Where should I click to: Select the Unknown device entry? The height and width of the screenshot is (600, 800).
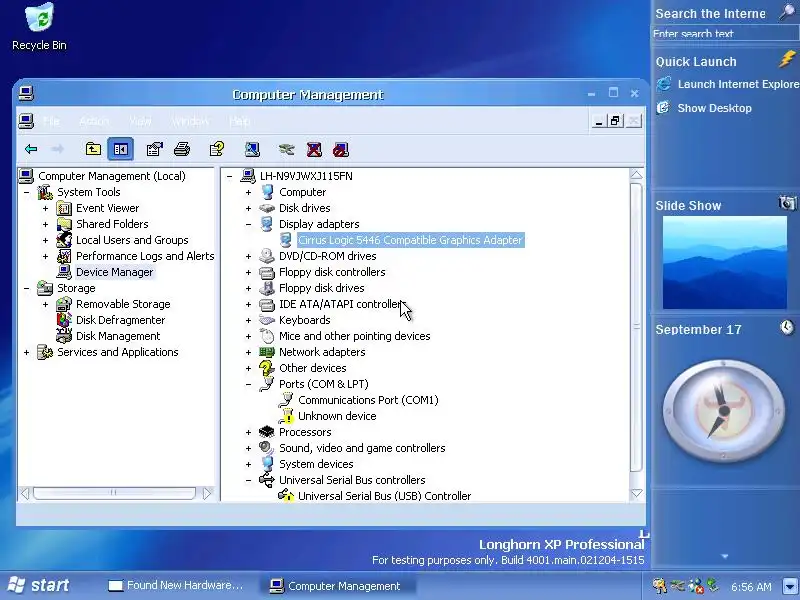tap(337, 416)
